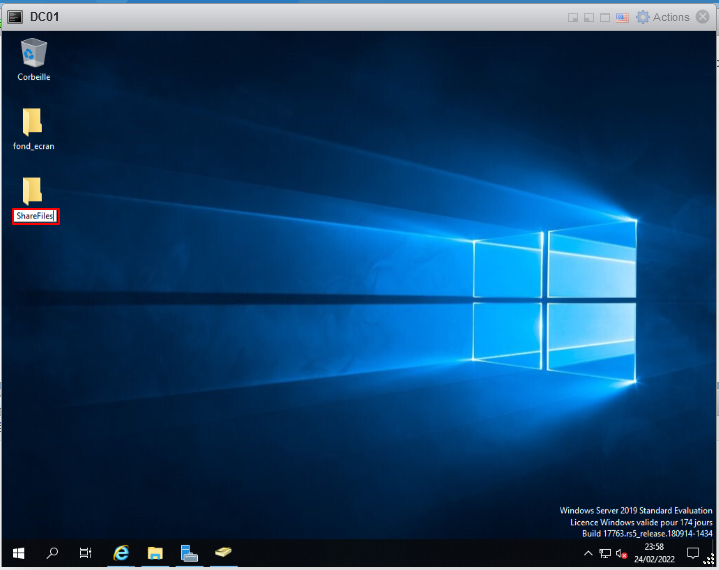
Task: Open Server Manager from the taskbar
Action: point(189,553)
